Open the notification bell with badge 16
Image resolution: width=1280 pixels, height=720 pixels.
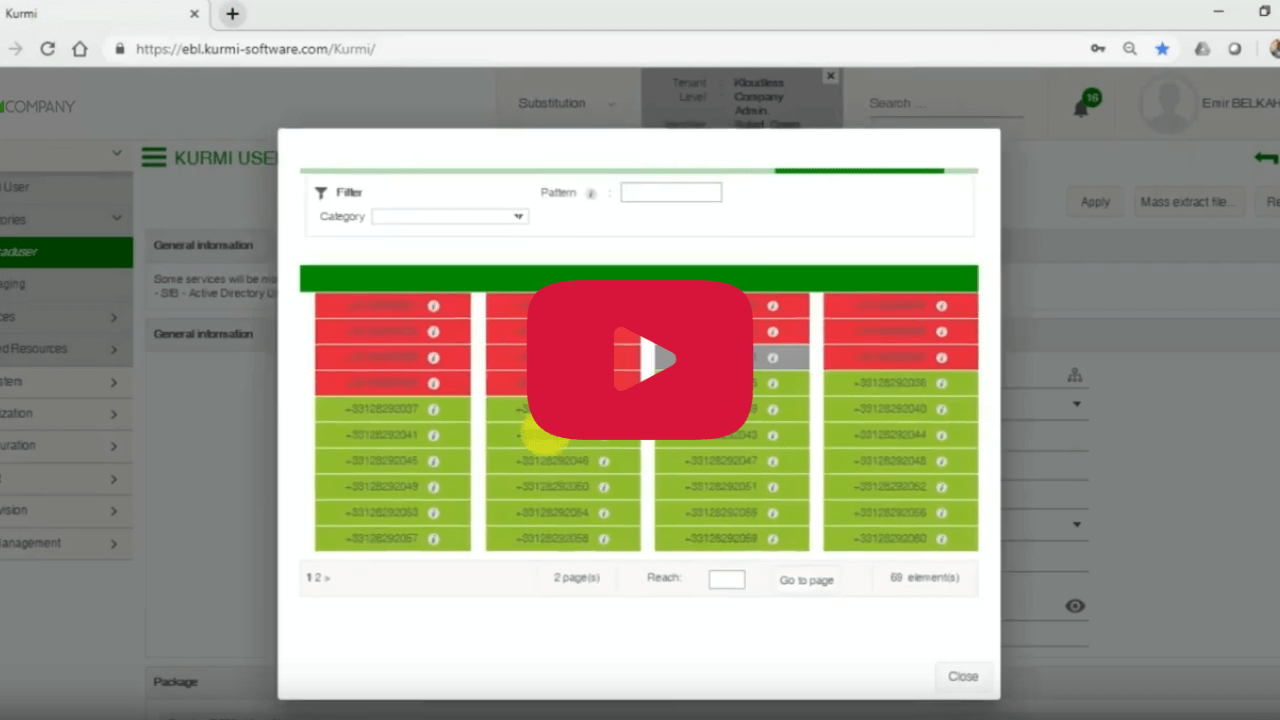[x=1081, y=107]
